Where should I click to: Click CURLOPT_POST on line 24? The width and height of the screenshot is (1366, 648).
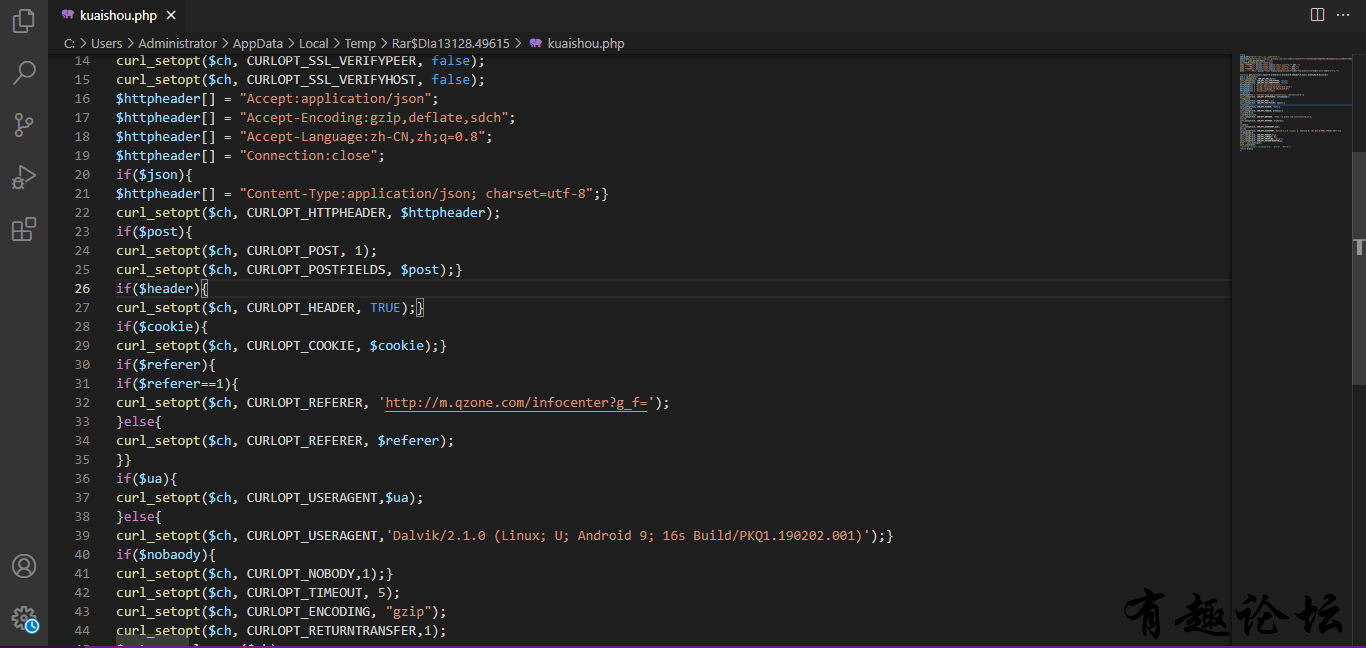point(293,251)
